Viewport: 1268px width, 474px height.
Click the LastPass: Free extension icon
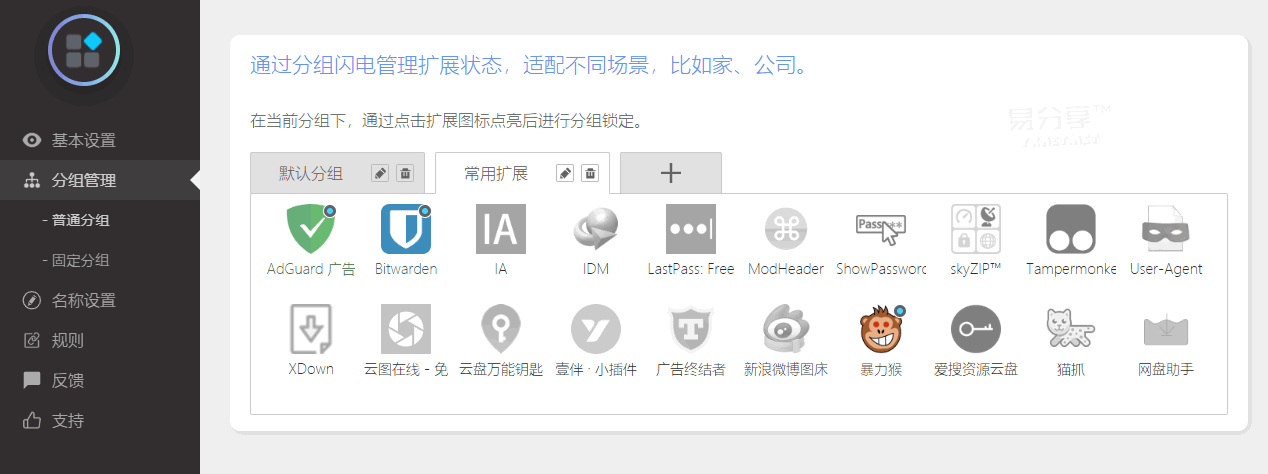(691, 229)
